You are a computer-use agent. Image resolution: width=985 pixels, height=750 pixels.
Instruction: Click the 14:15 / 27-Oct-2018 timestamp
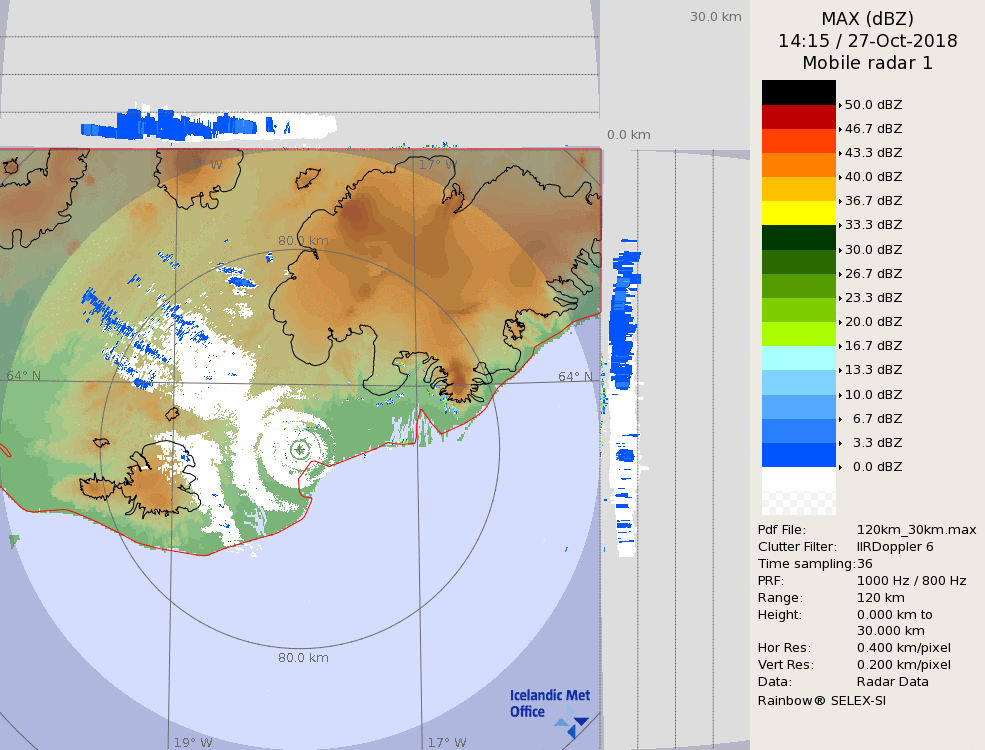(867, 41)
